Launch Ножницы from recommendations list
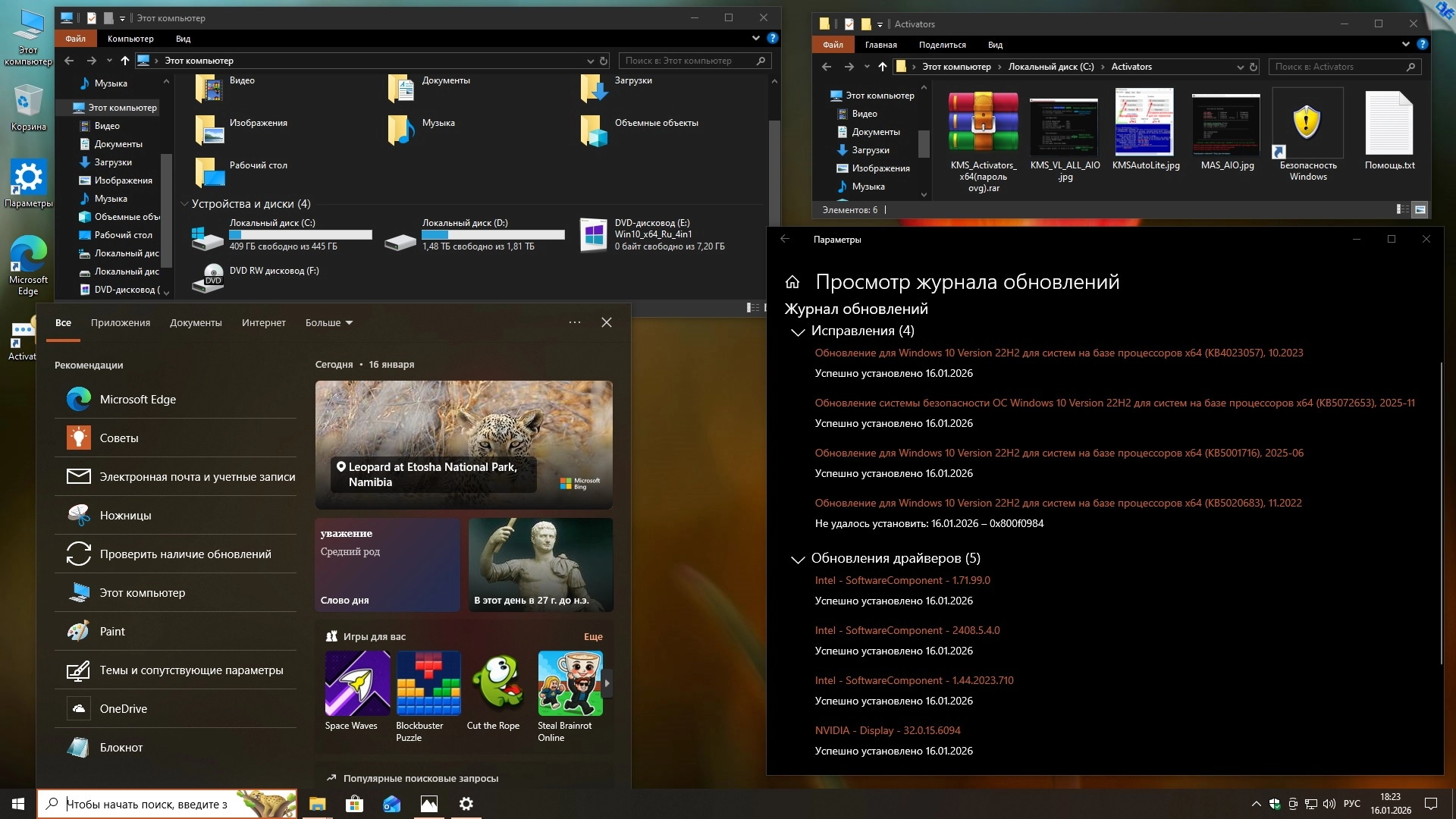1456x819 pixels. coord(126,516)
